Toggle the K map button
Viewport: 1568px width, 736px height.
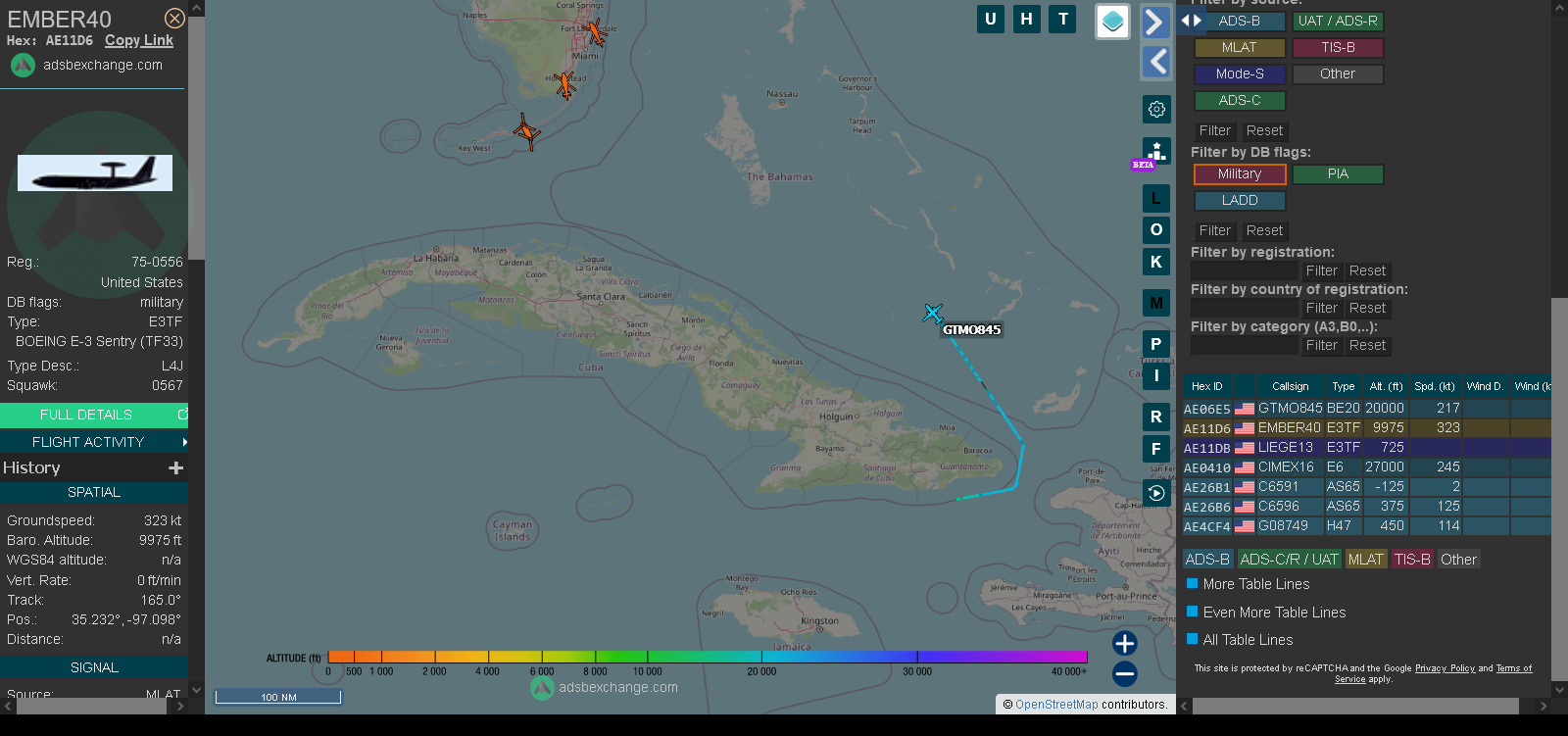1156,262
